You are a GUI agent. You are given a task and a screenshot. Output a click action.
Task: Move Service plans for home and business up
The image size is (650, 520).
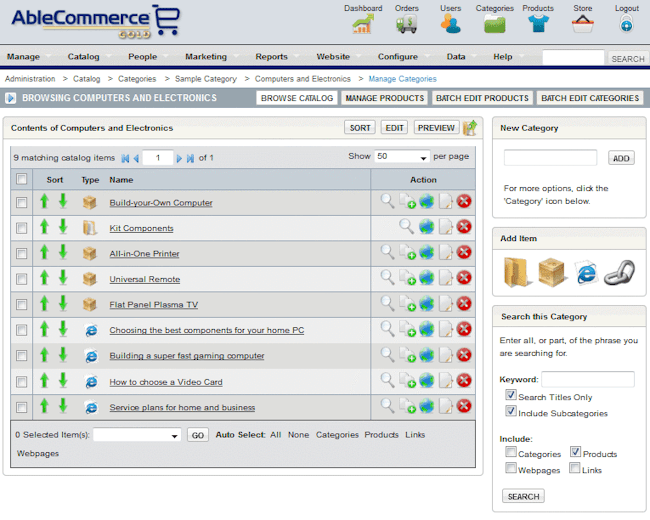44,406
